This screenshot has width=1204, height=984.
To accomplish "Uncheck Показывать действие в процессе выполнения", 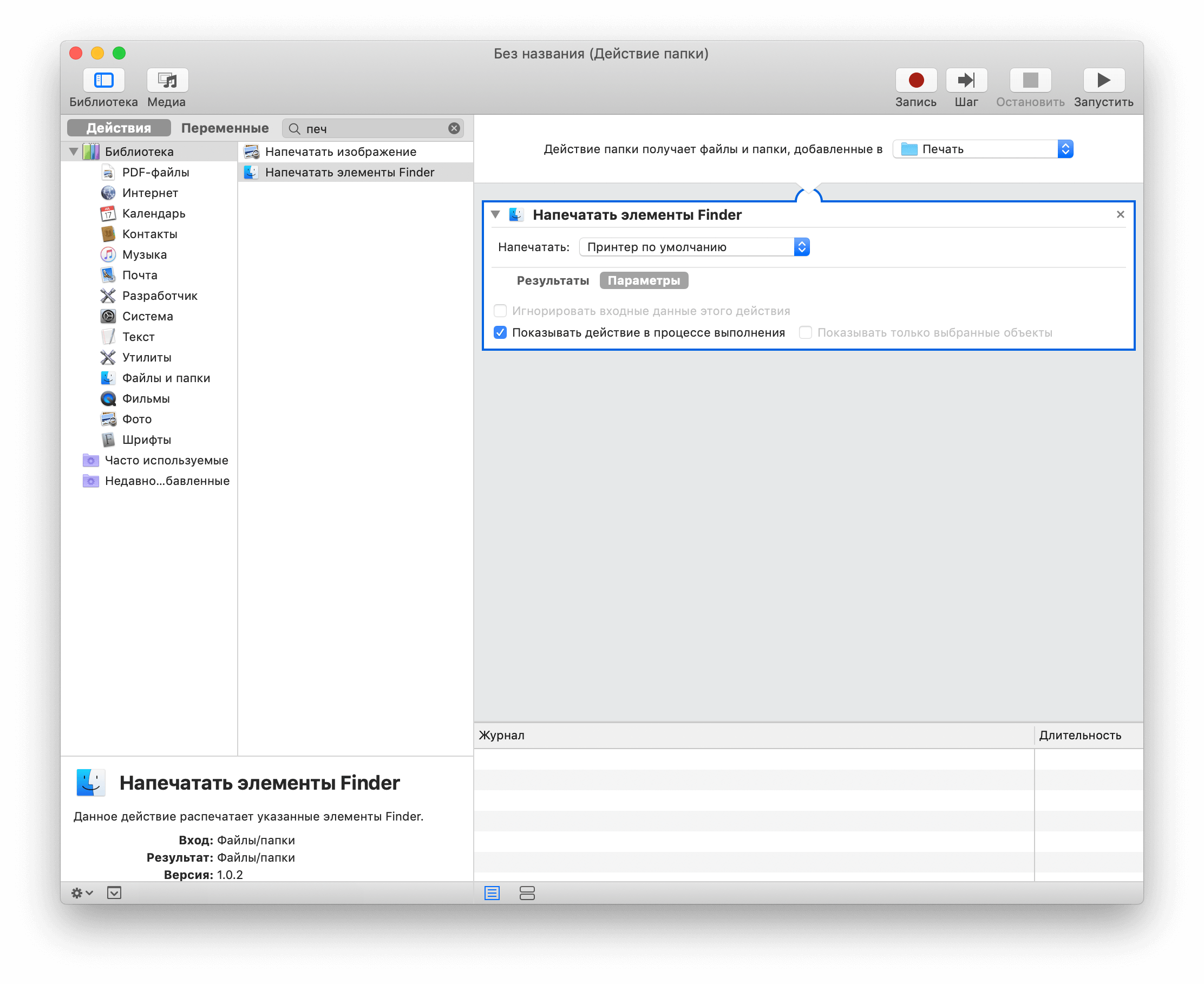I will [500, 332].
